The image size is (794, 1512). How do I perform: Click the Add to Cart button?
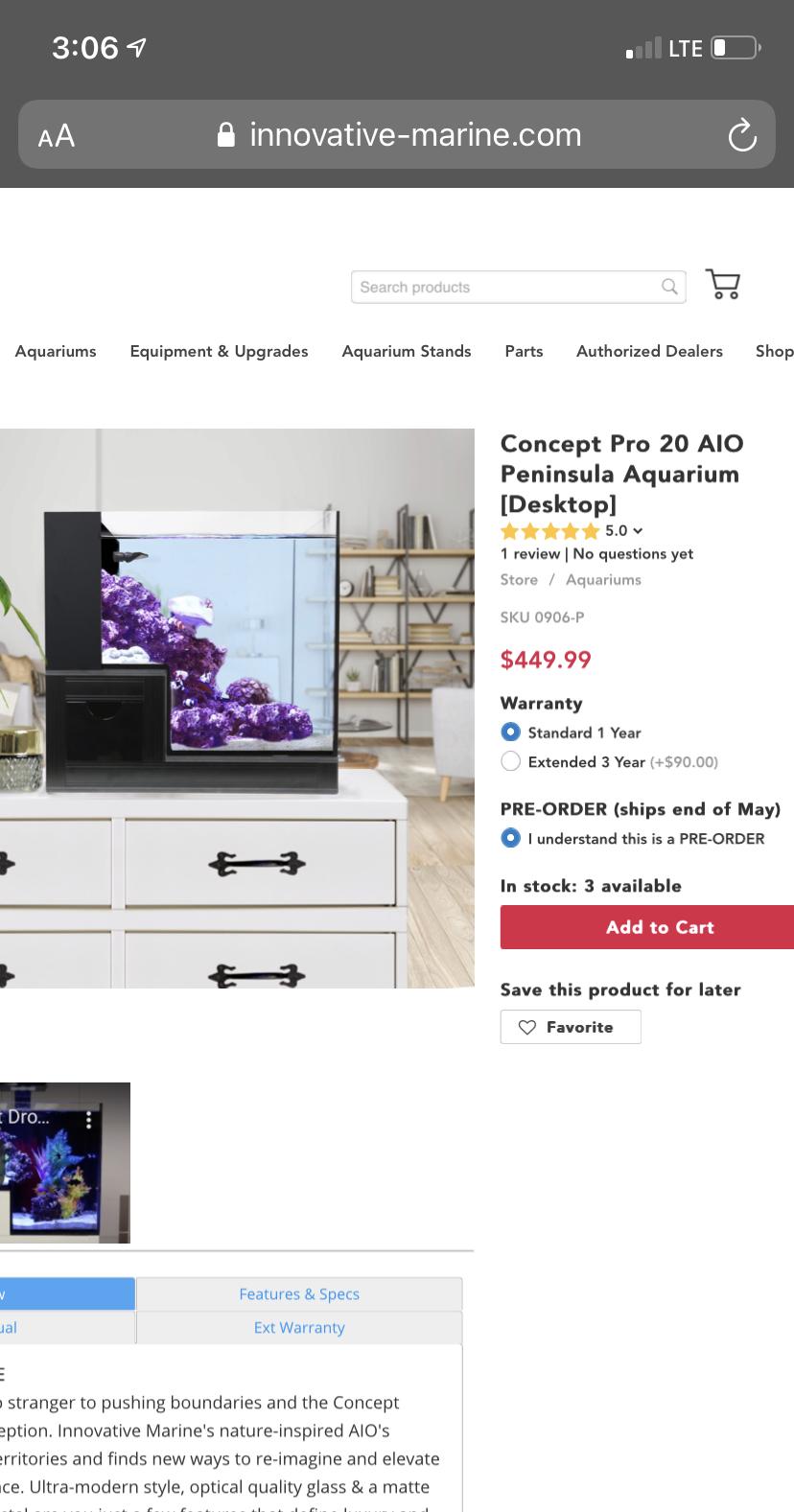click(x=647, y=927)
